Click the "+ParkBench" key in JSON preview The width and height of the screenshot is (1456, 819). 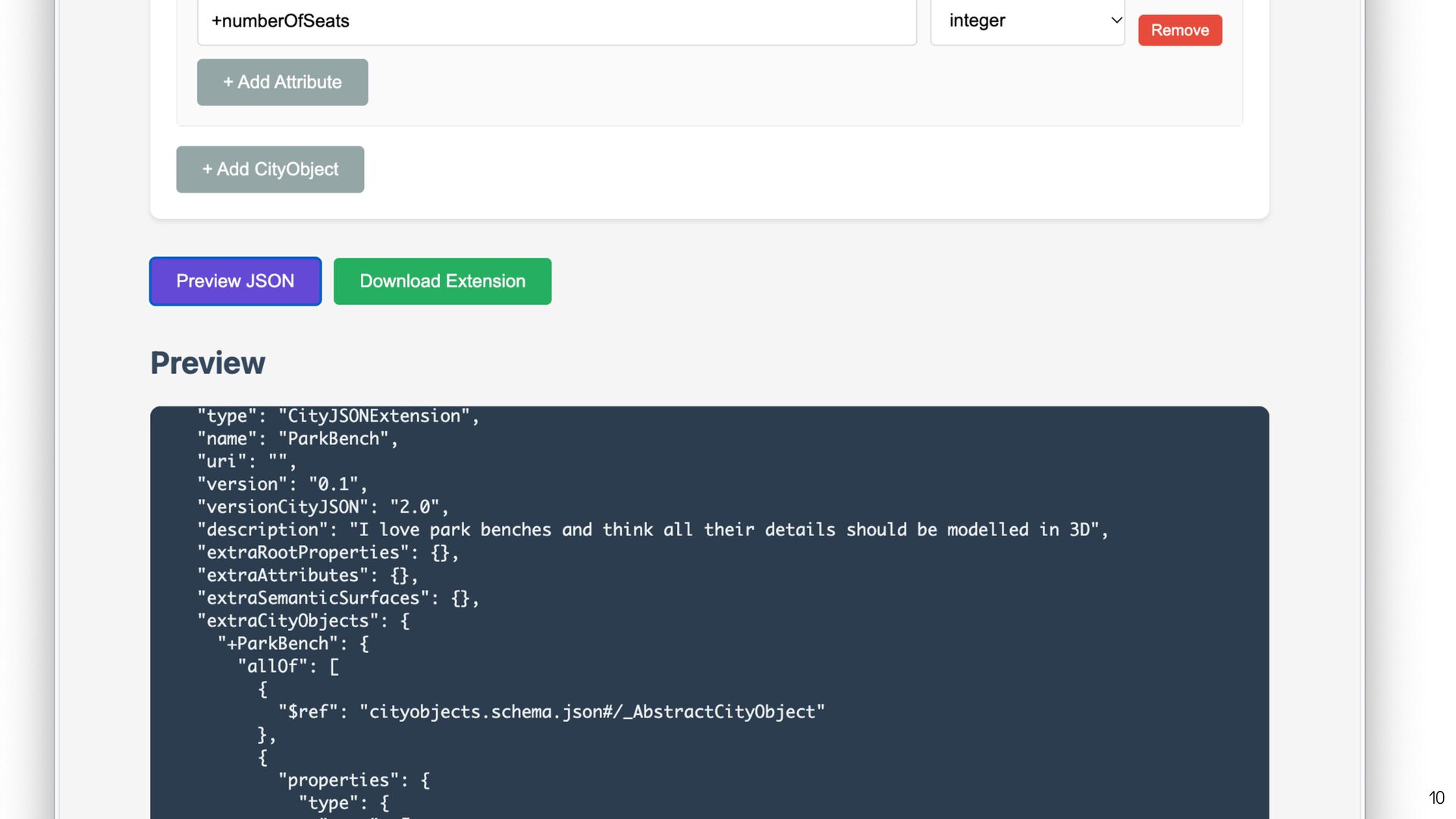278,644
